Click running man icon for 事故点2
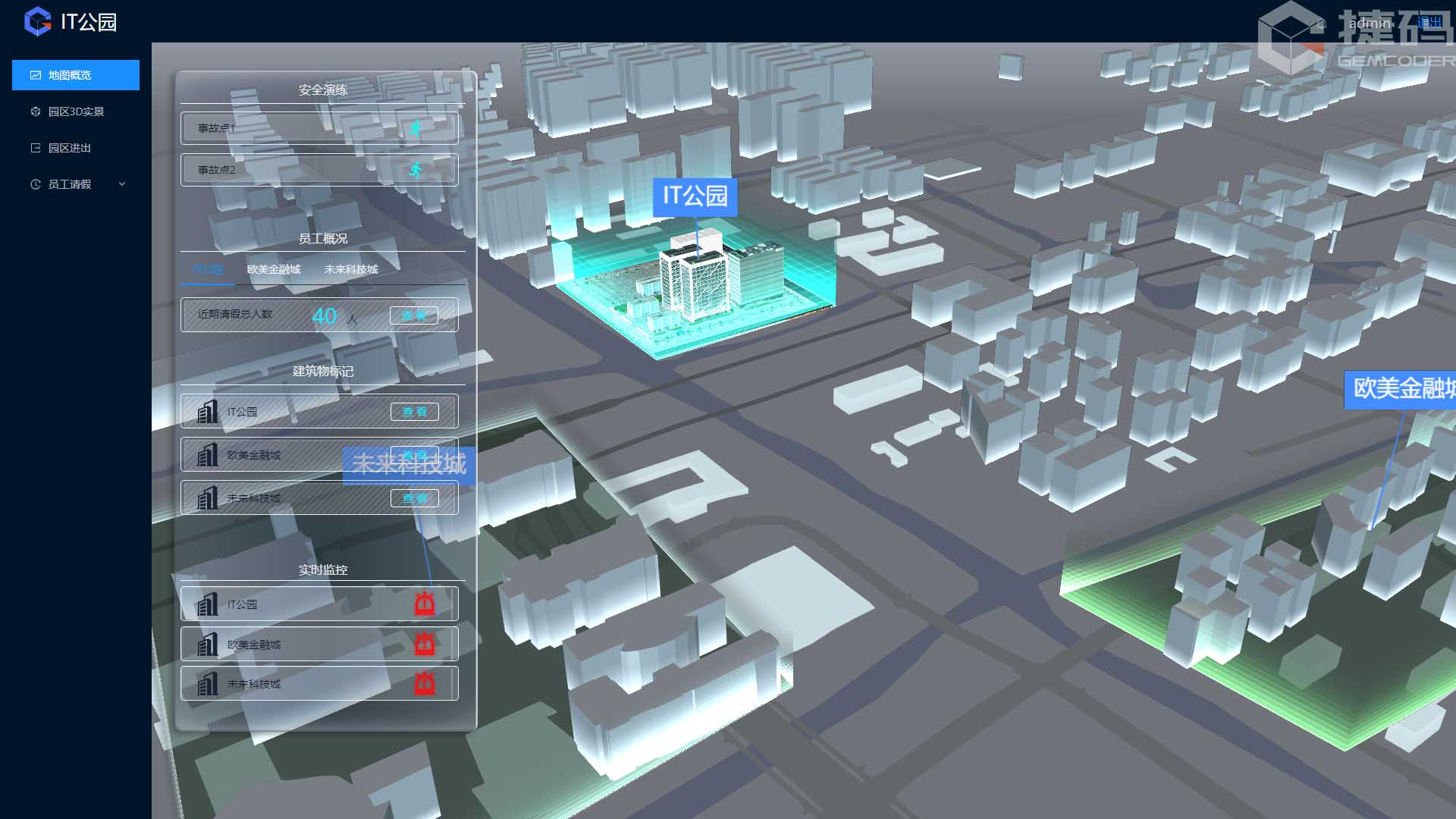 [x=415, y=170]
